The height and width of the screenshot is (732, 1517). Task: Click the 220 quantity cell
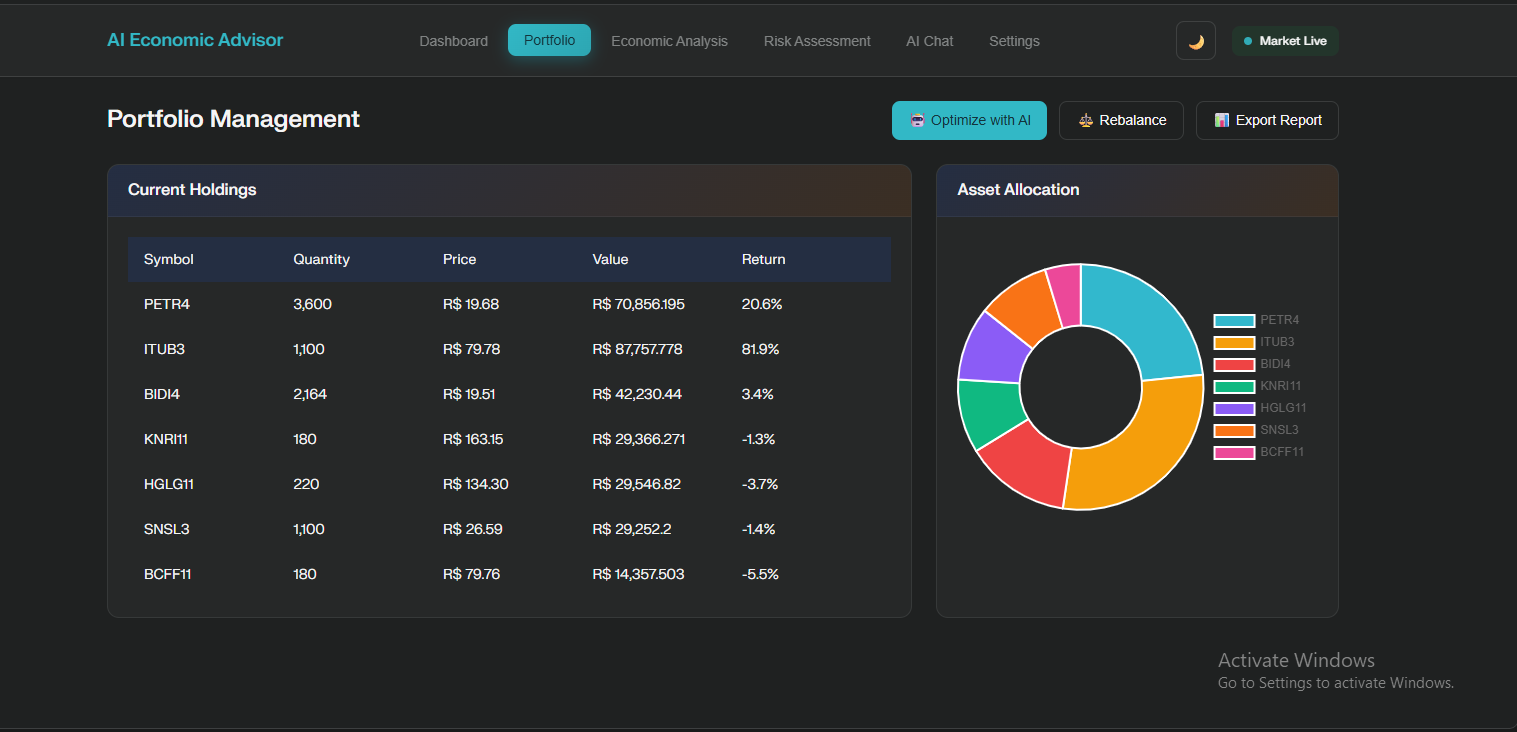[306, 485]
